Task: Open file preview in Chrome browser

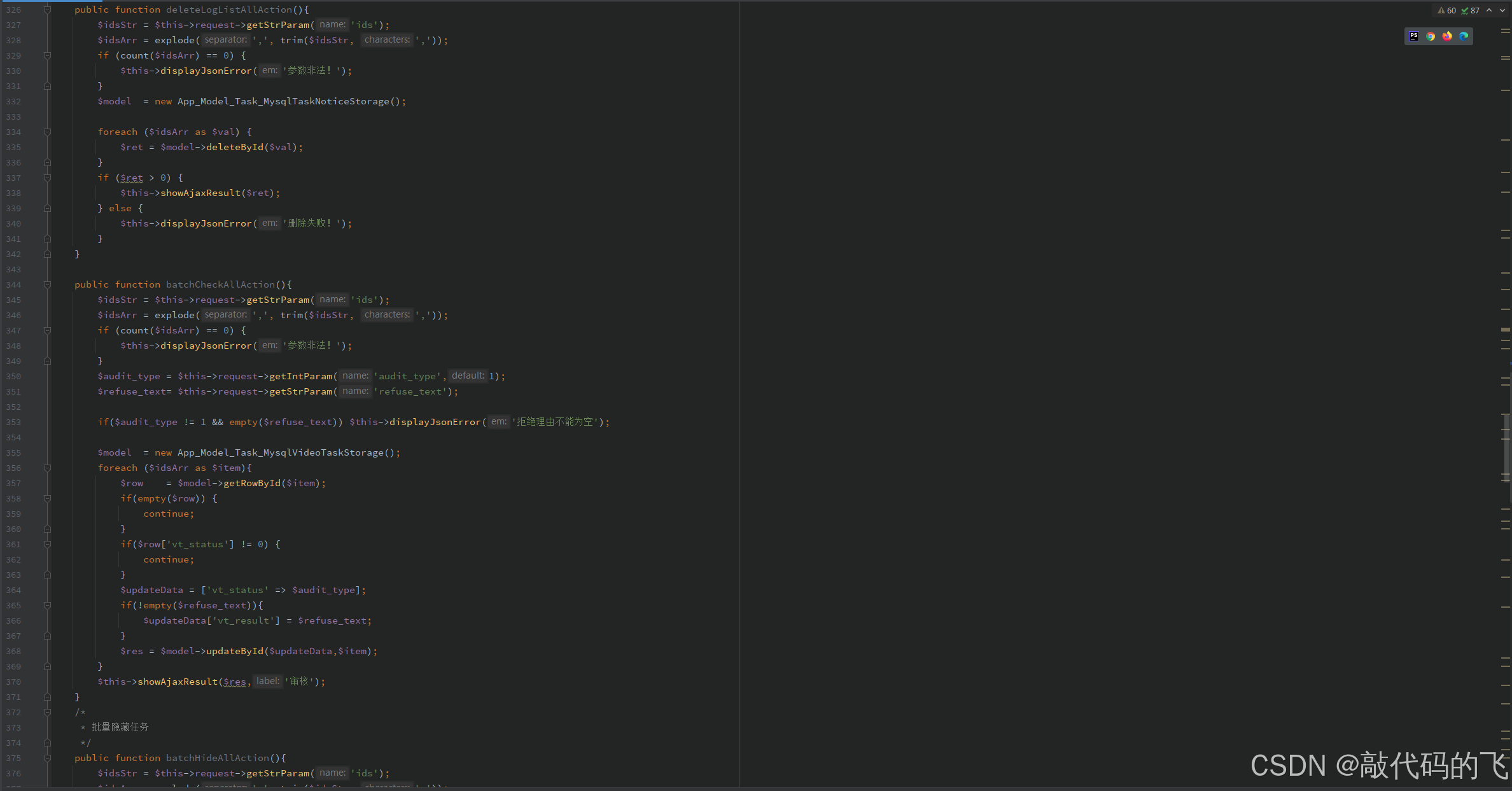Action: pos(1431,36)
